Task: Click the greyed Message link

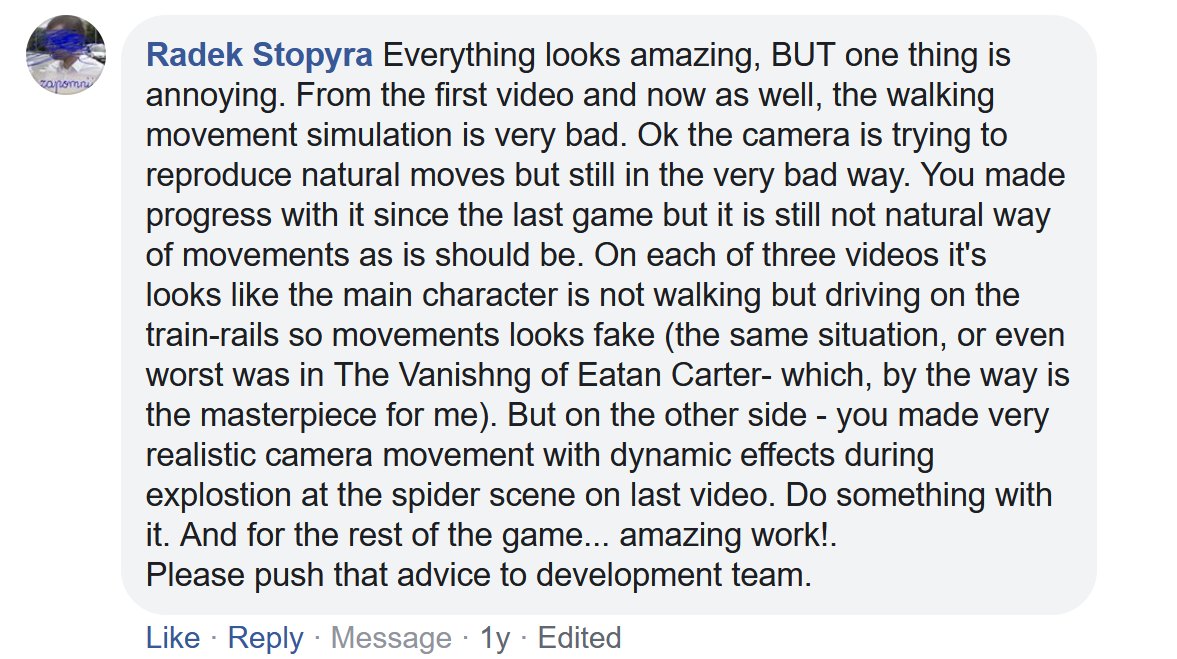Action: [390, 637]
